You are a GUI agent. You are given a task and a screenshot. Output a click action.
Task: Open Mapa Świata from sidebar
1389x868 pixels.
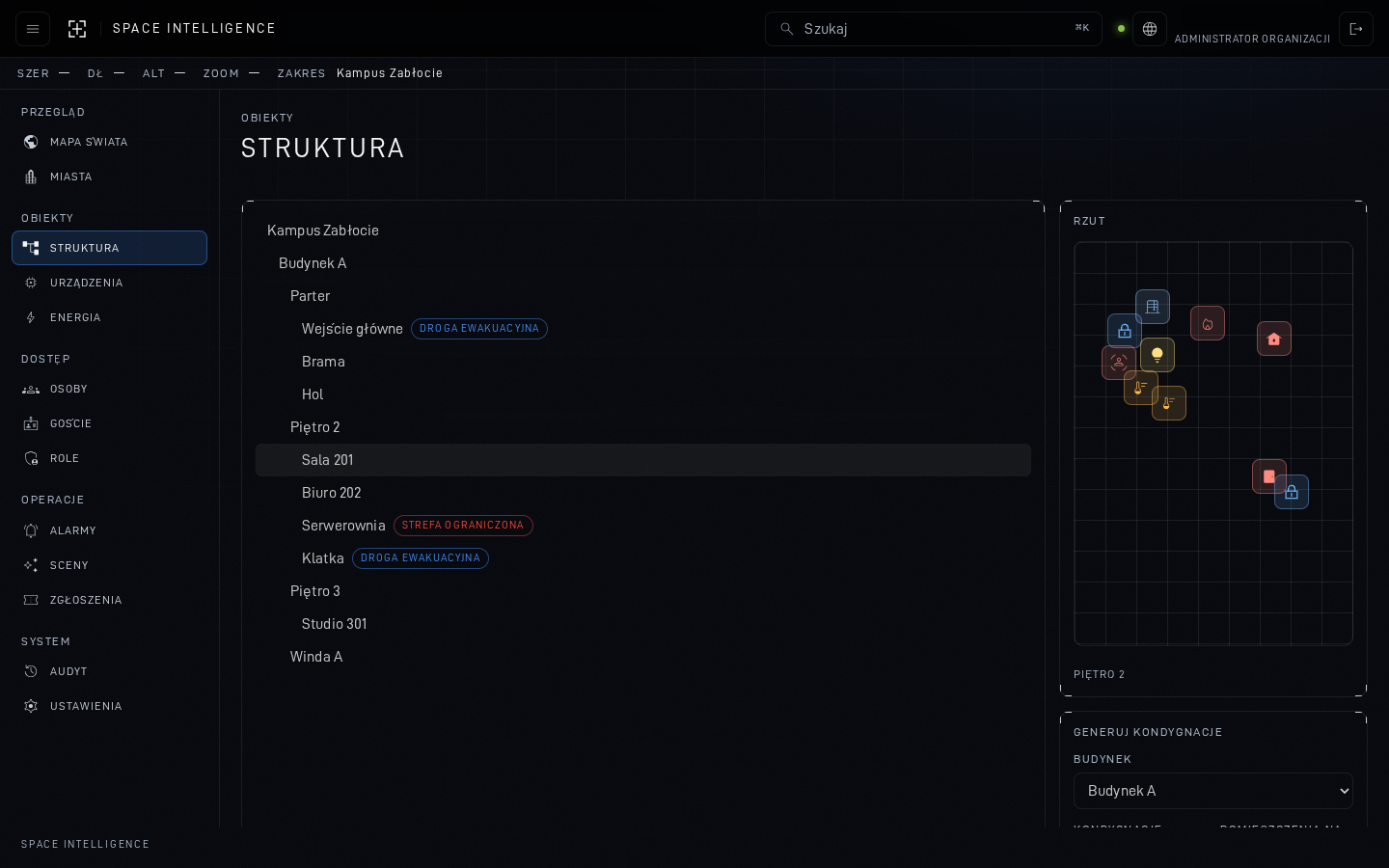(109, 142)
